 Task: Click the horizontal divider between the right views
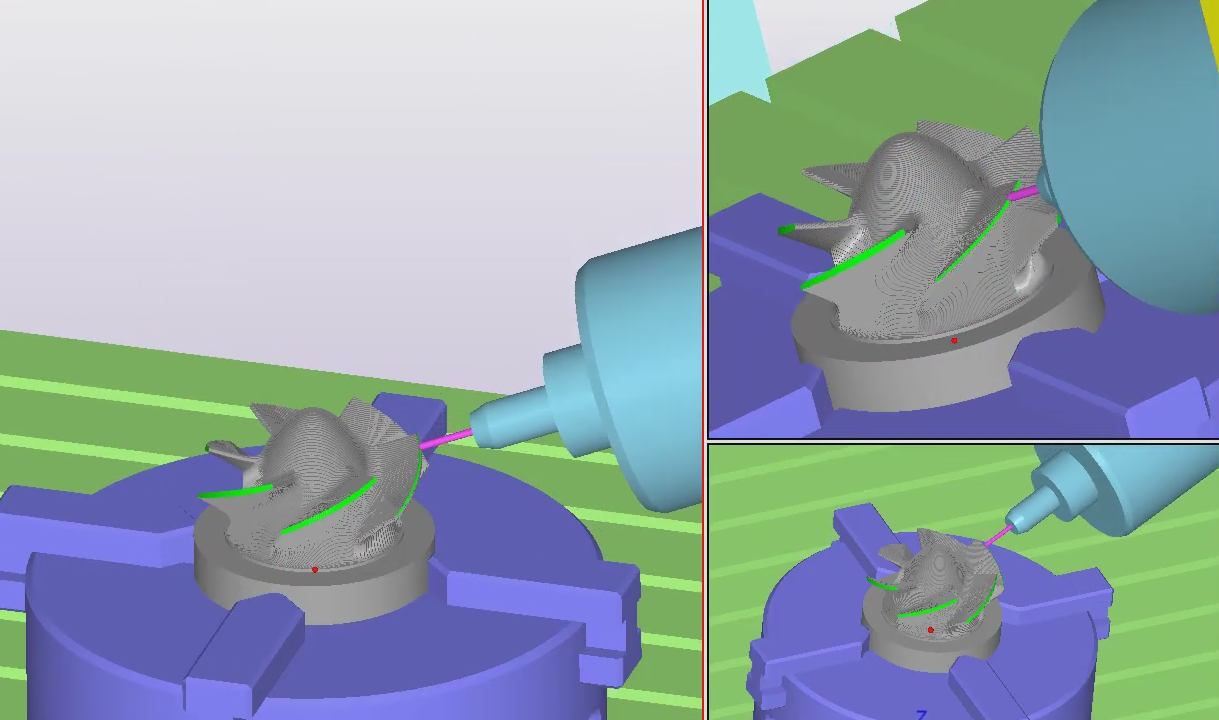tap(960, 441)
